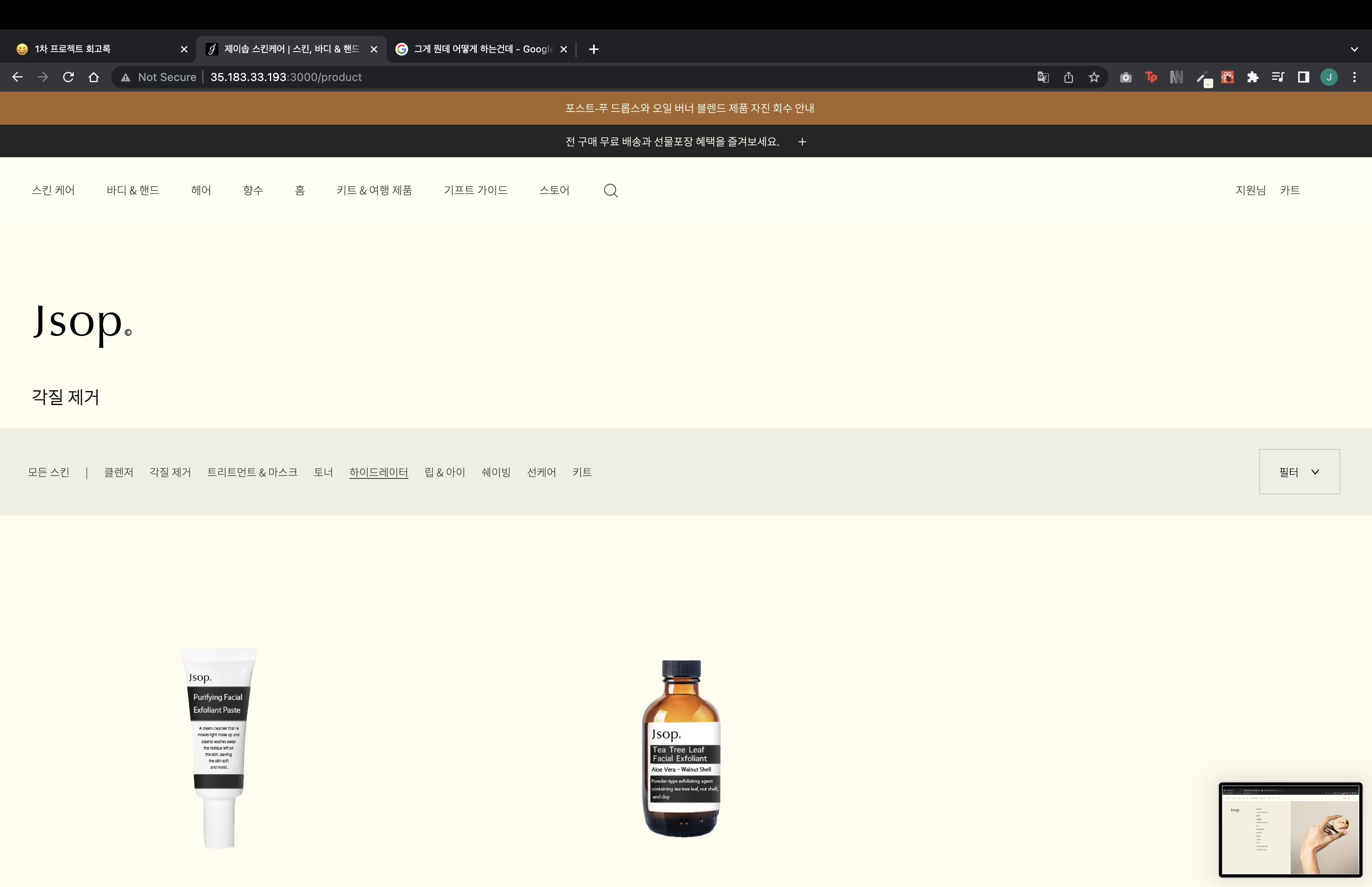Reload the page with refresh icon
The width and height of the screenshot is (1372, 887).
pos(69,77)
